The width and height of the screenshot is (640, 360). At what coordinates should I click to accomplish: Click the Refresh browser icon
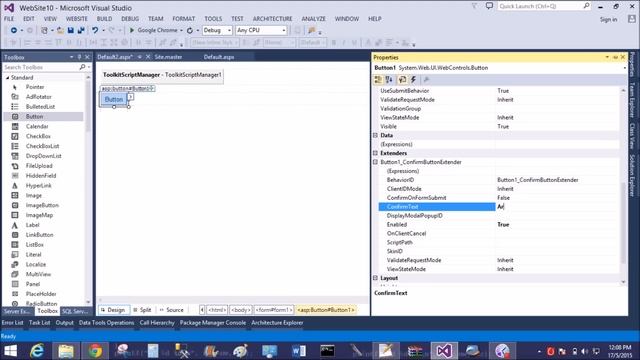point(190,30)
